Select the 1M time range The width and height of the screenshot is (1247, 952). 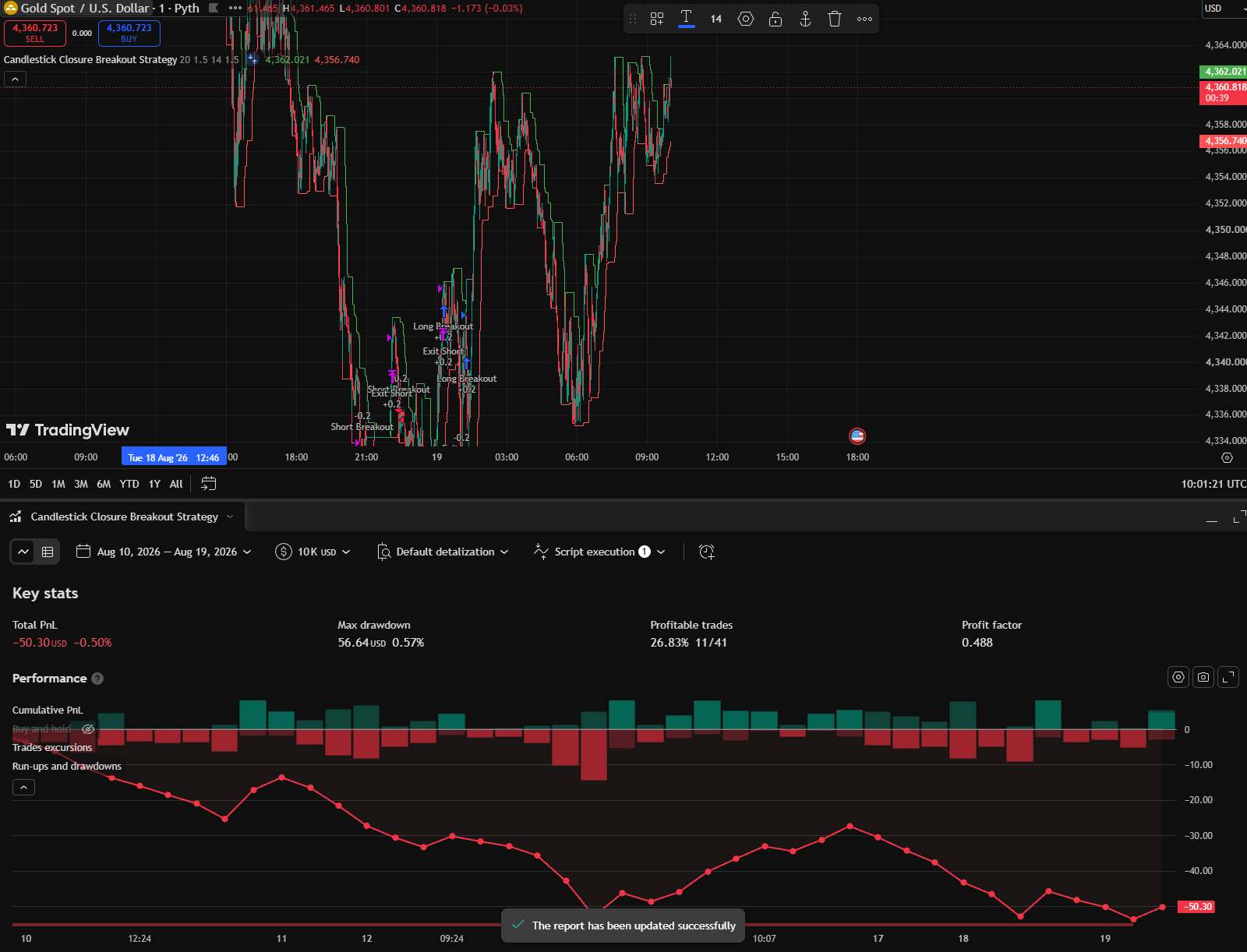tap(58, 484)
